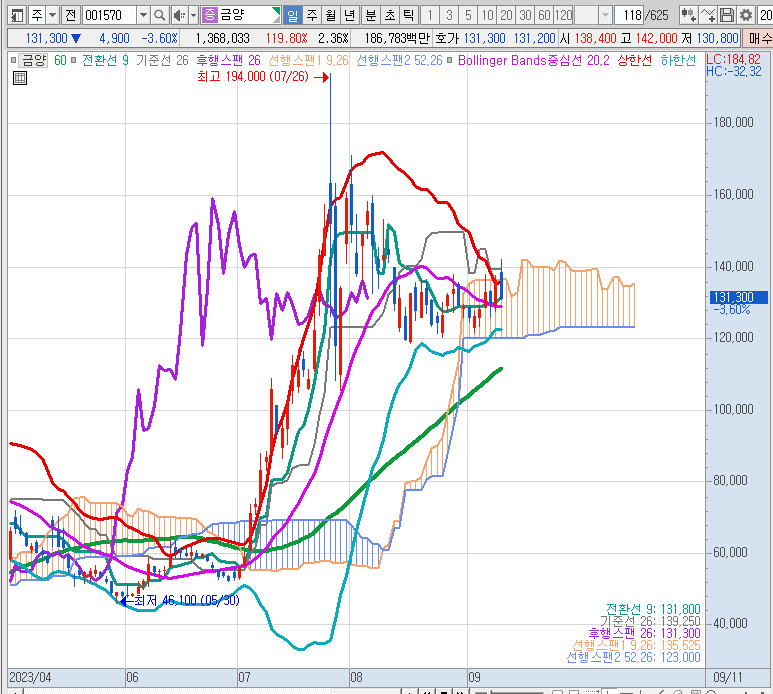The height and width of the screenshot is (694, 773).
Task: Choose the 60 interval button
Action: (x=544, y=16)
